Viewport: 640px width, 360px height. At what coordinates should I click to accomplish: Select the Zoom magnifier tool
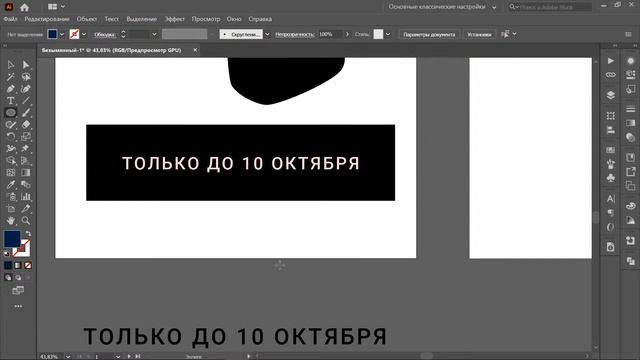tap(26, 220)
